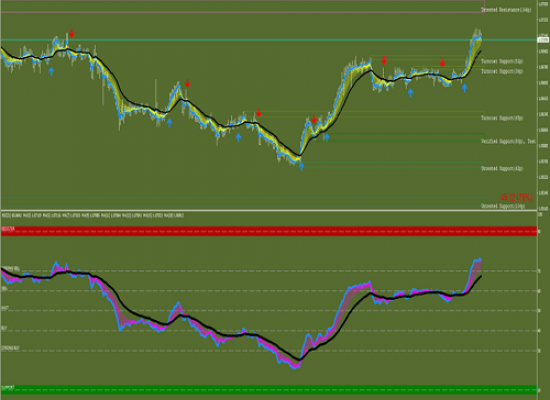The height and width of the screenshot is (400, 550).
Task: Select the green SUPPORT band in the indicator panel
Action: (269, 389)
